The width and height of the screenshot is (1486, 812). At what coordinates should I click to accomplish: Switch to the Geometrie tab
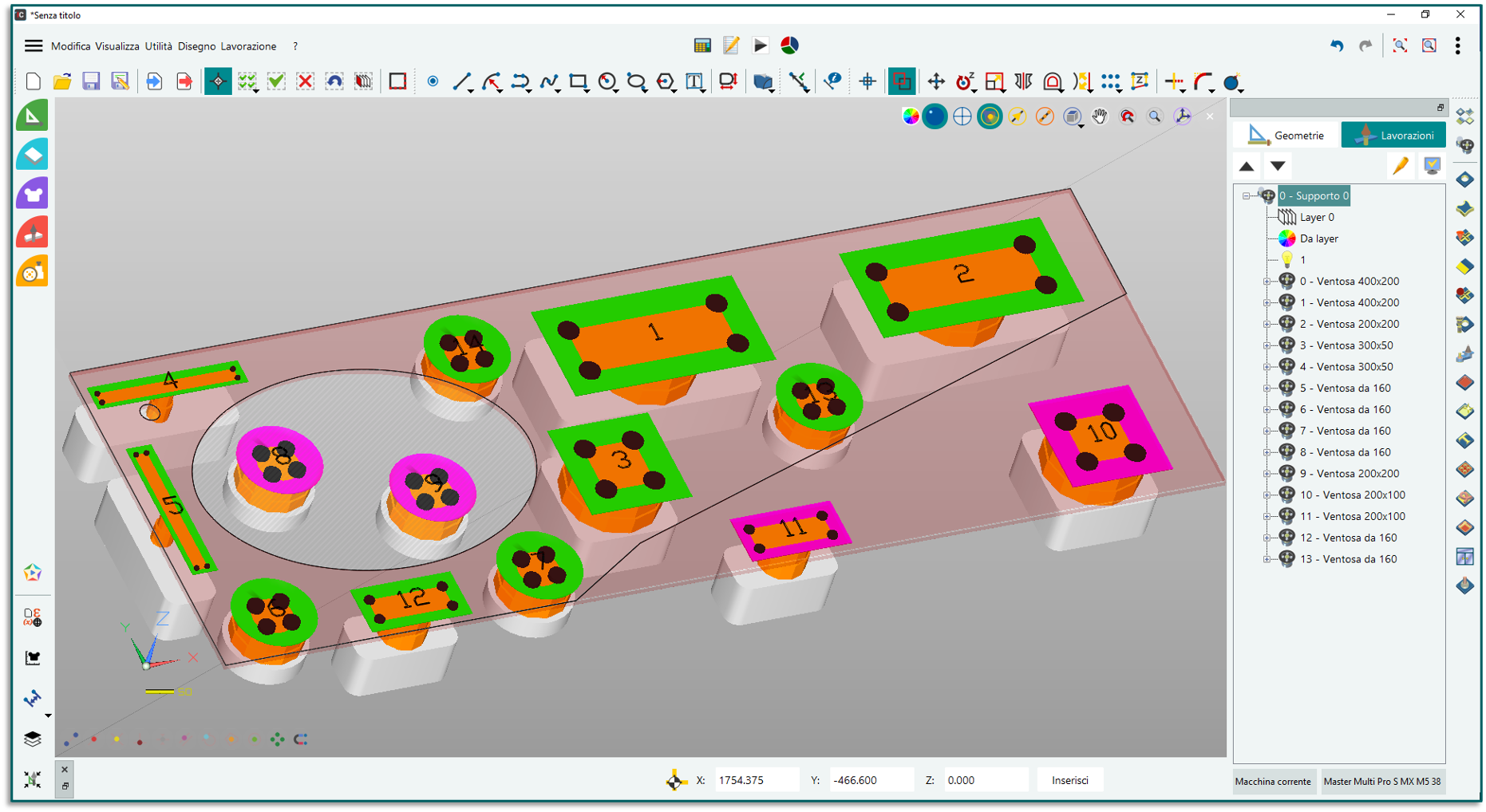click(x=1286, y=135)
